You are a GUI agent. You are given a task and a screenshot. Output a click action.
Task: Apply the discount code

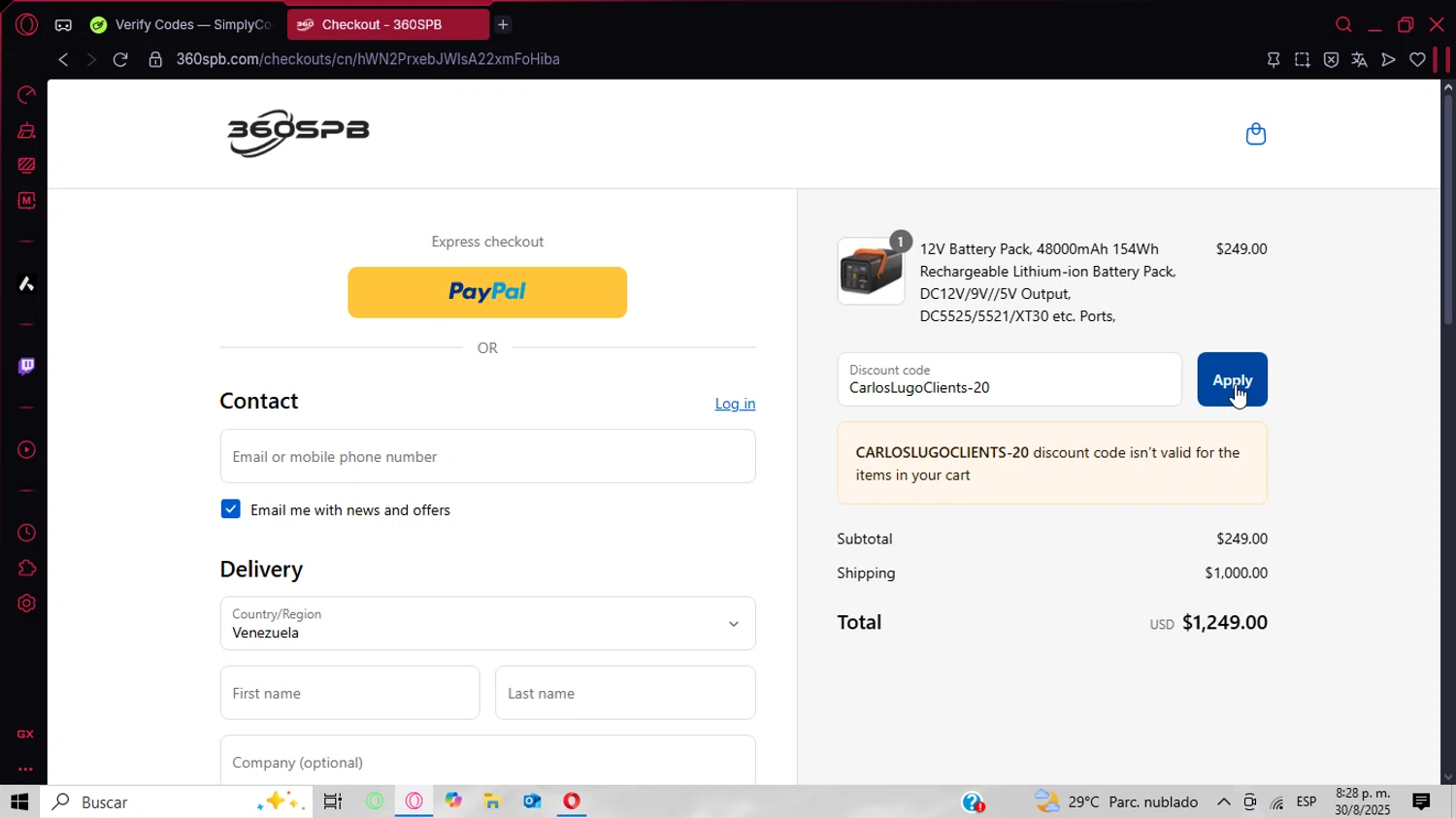coord(1232,379)
